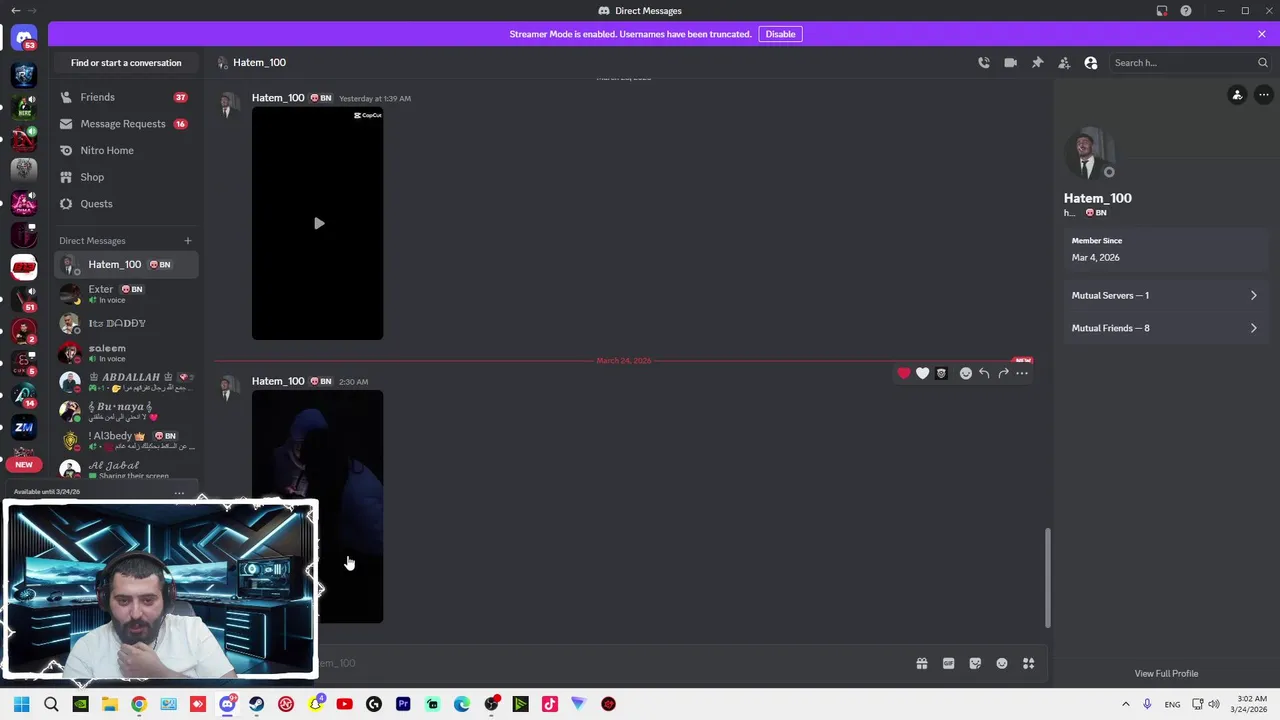
Task: Click the chat scrollbar thumb
Action: click(1047, 578)
